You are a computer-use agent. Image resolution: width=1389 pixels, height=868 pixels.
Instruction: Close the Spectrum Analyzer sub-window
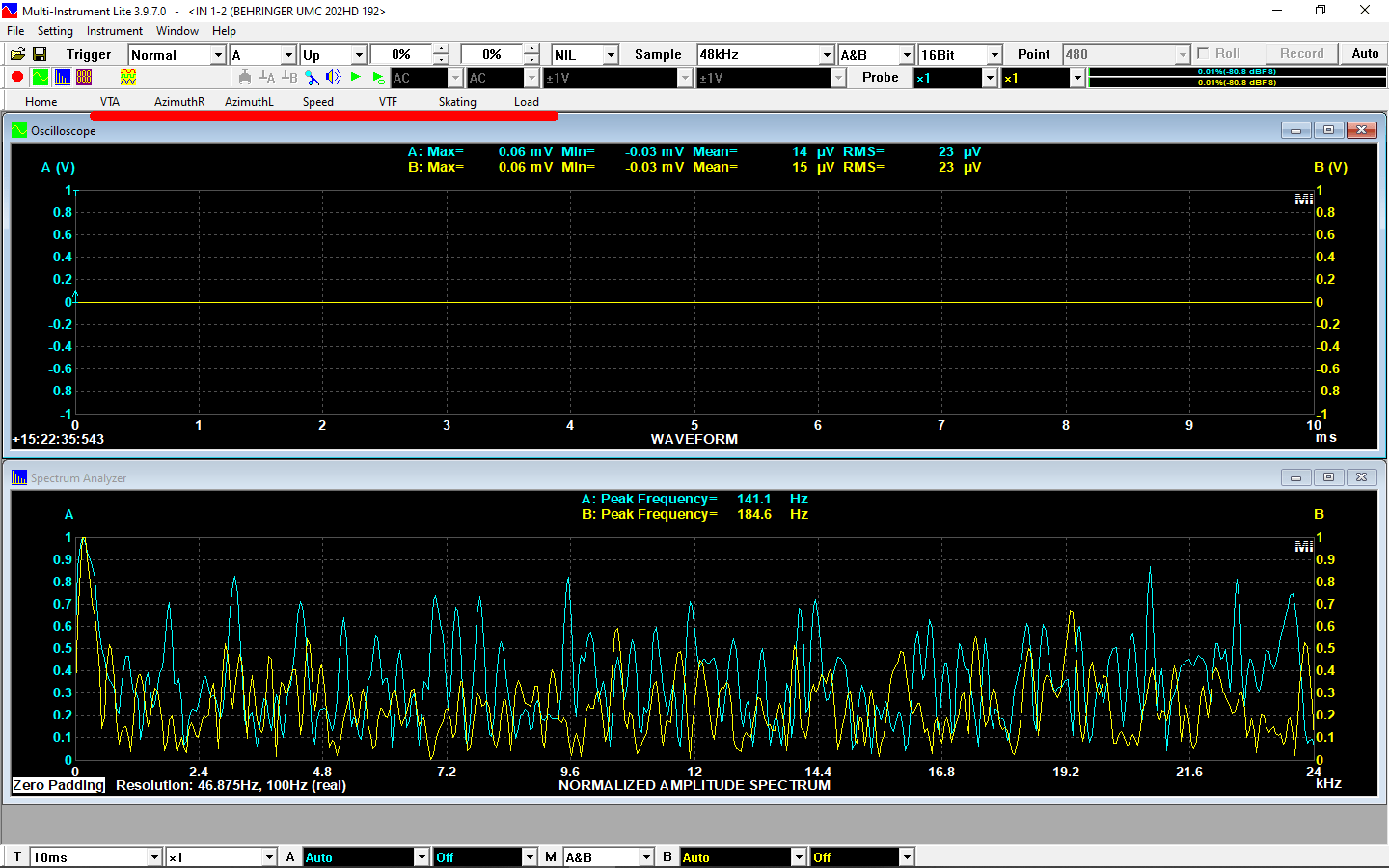(1361, 477)
